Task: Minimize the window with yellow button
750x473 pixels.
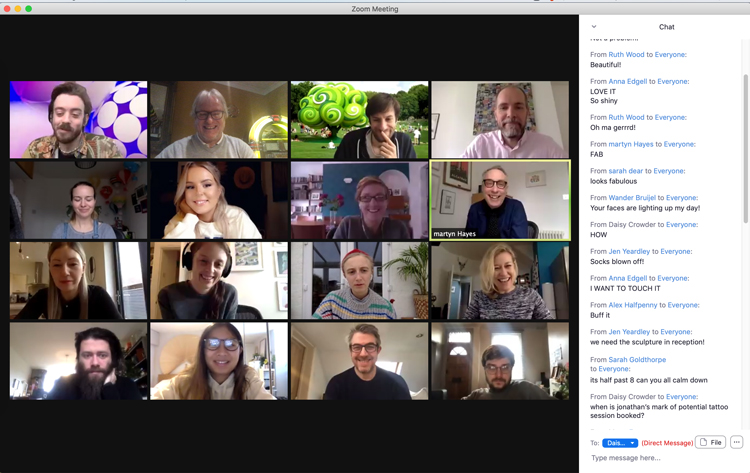Action: [18, 8]
